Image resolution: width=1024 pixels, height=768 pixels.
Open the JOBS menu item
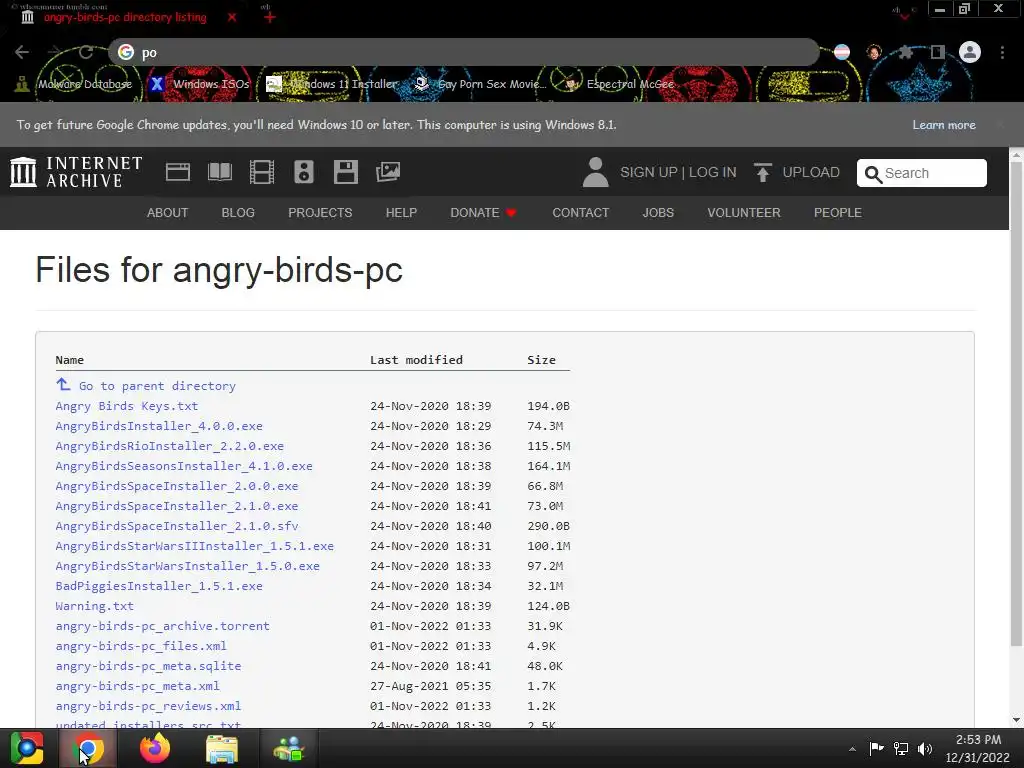tap(658, 213)
